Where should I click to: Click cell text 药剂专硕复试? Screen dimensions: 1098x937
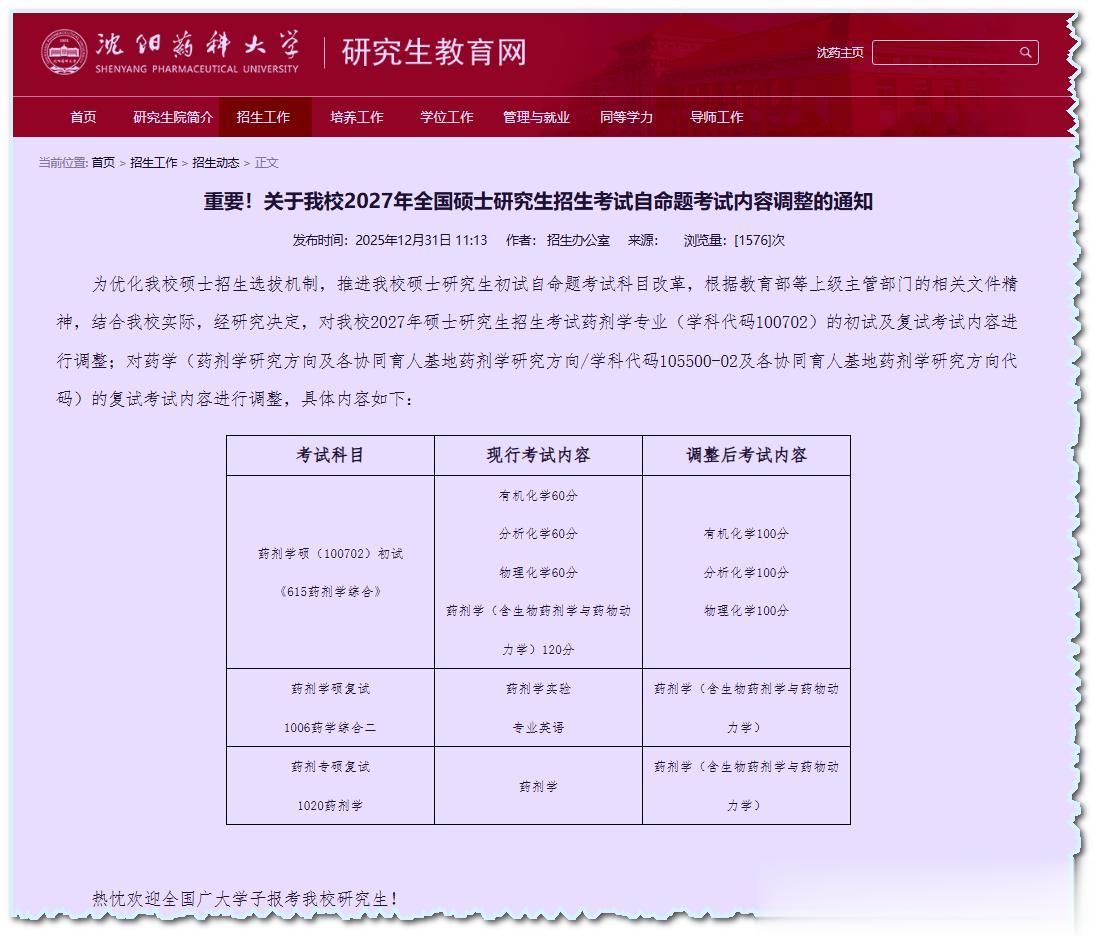331,767
